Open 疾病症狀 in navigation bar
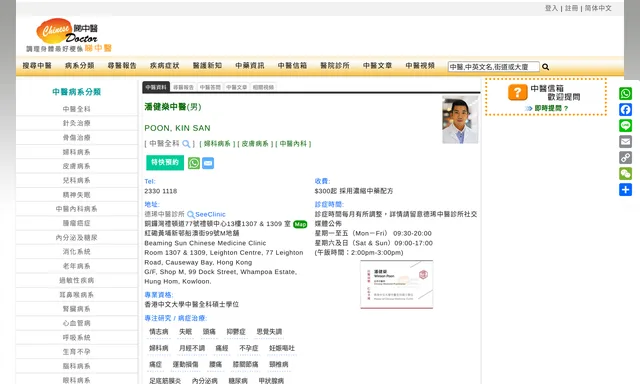This screenshot has width=640, height=384. (164, 66)
